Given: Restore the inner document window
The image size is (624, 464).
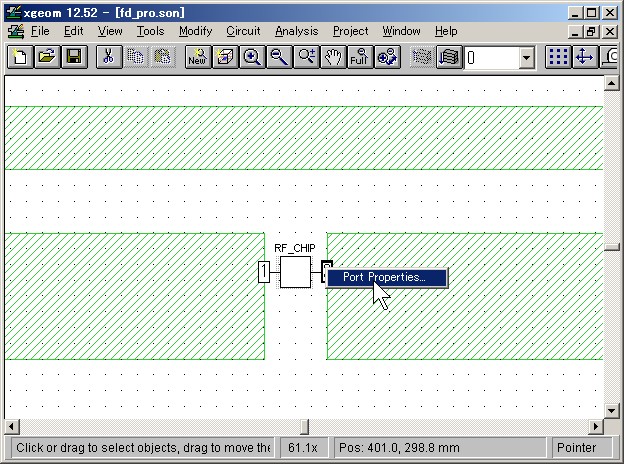Looking at the screenshot, I should click(x=592, y=31).
